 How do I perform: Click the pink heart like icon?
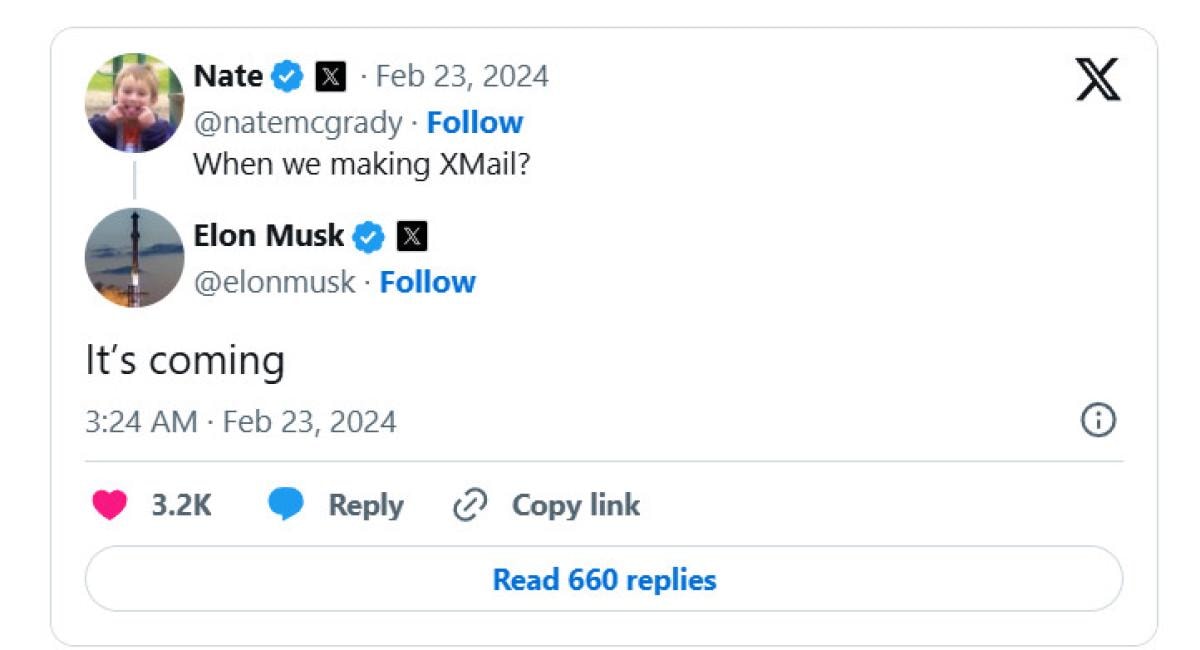(x=110, y=505)
